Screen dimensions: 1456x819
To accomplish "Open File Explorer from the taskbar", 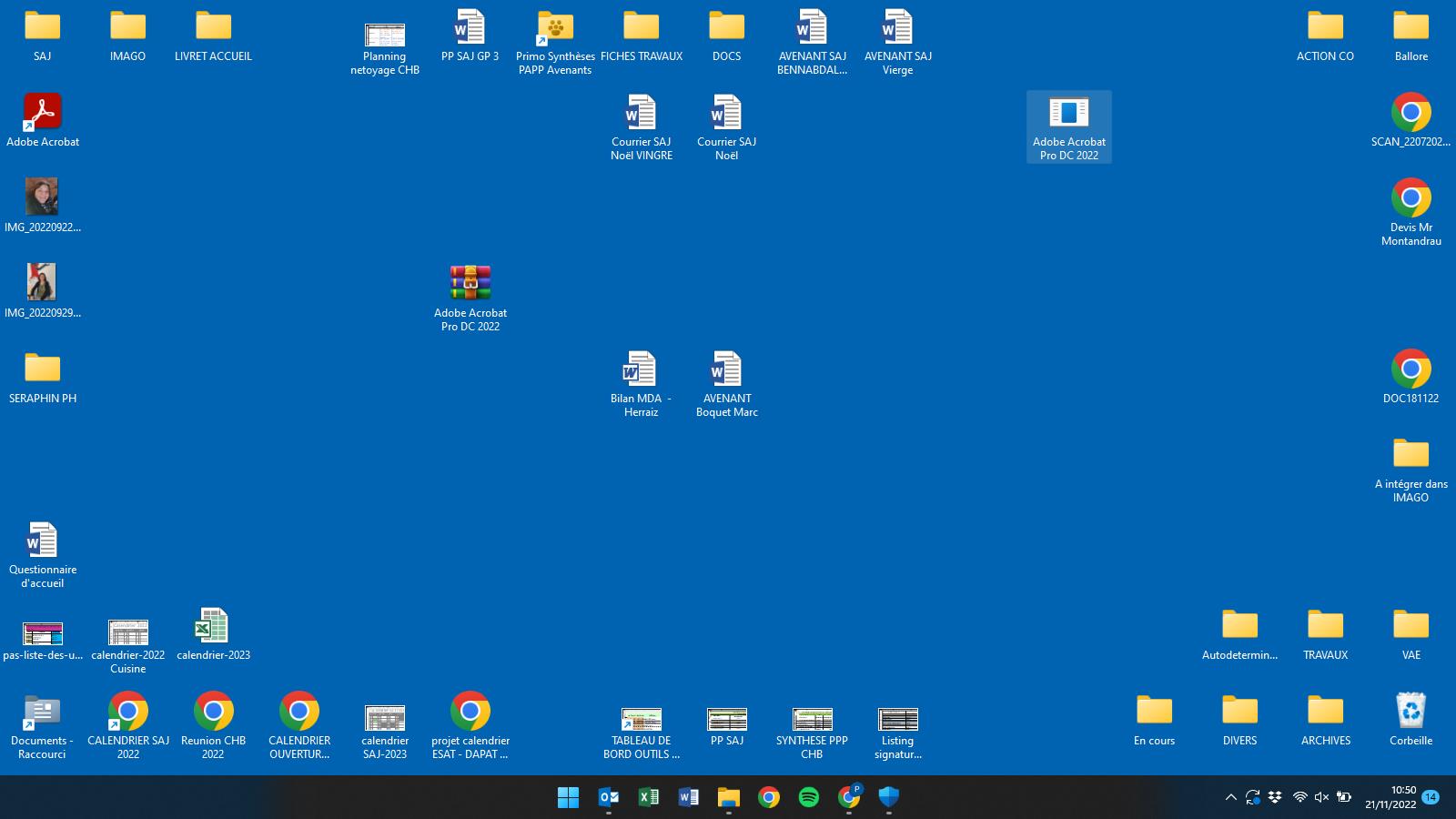I will point(728,797).
